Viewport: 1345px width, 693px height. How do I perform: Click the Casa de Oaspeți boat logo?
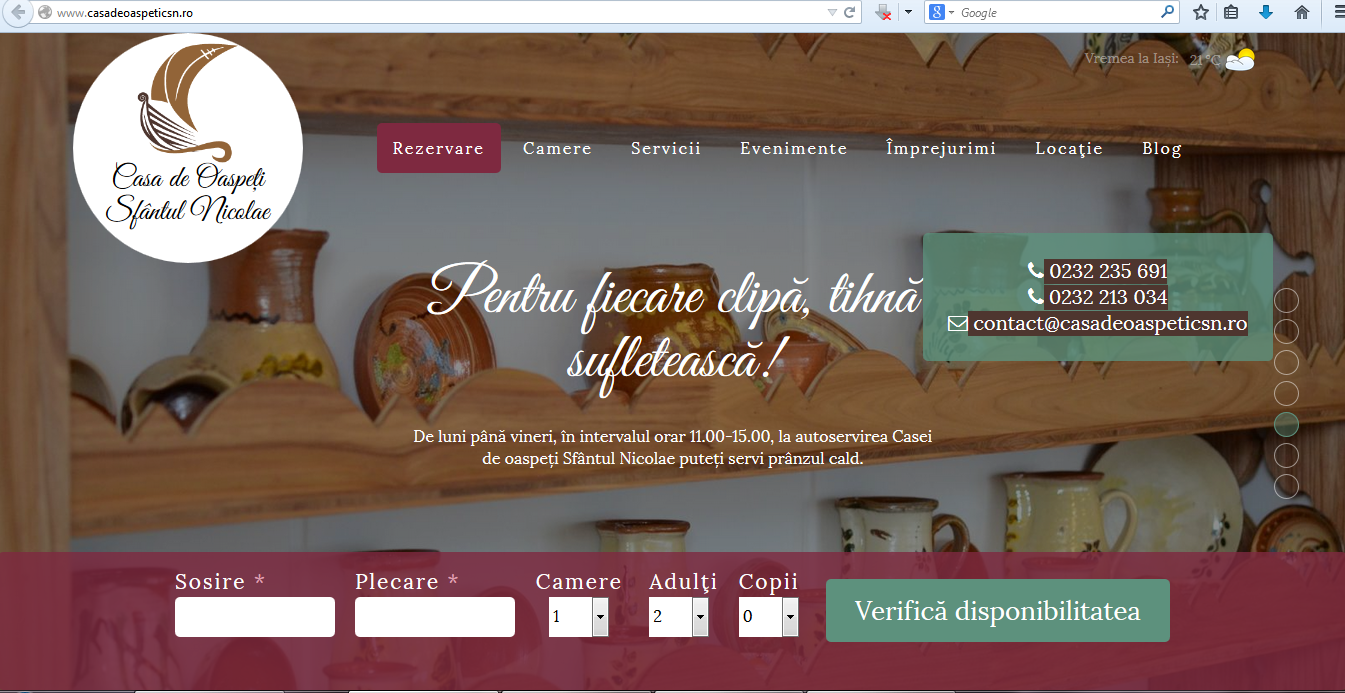coord(187,147)
